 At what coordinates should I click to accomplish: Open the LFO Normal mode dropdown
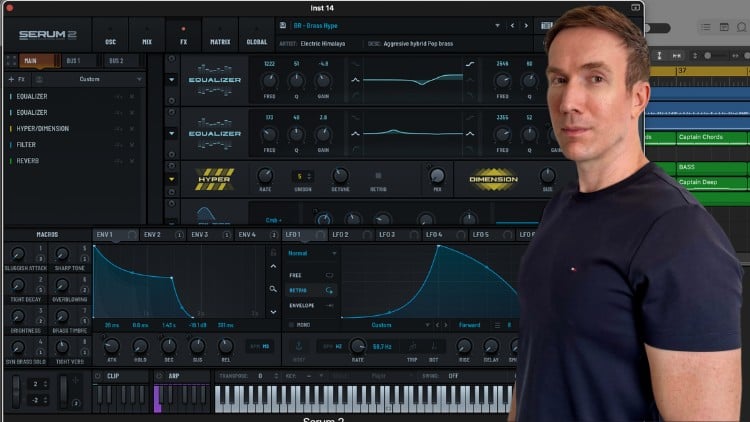coord(312,253)
